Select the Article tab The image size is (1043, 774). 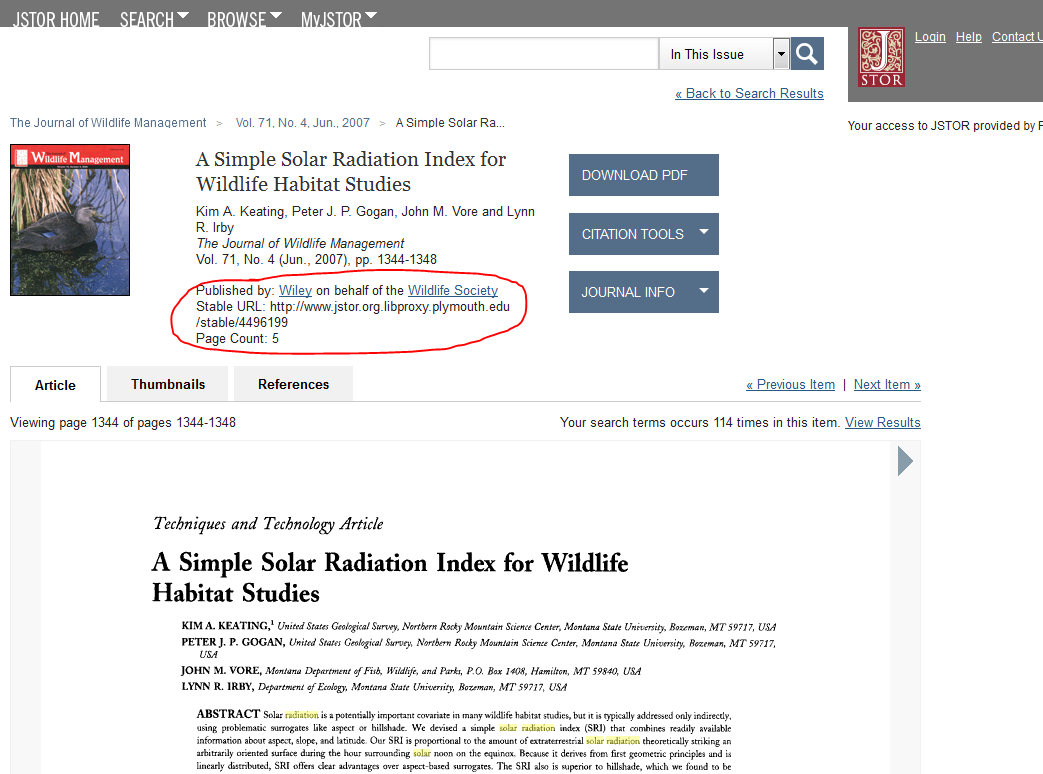[55, 384]
